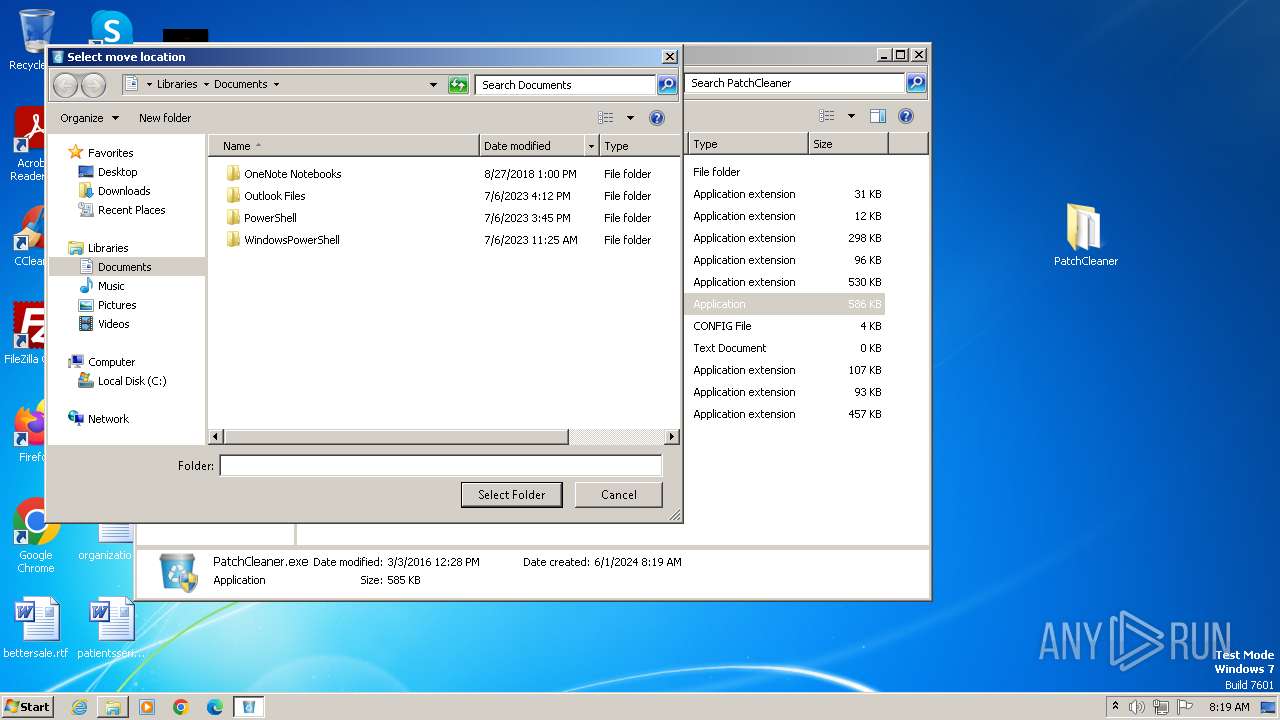Open the dialog's Help question mark icon
The height and width of the screenshot is (720, 1280).
pyautogui.click(x=657, y=118)
